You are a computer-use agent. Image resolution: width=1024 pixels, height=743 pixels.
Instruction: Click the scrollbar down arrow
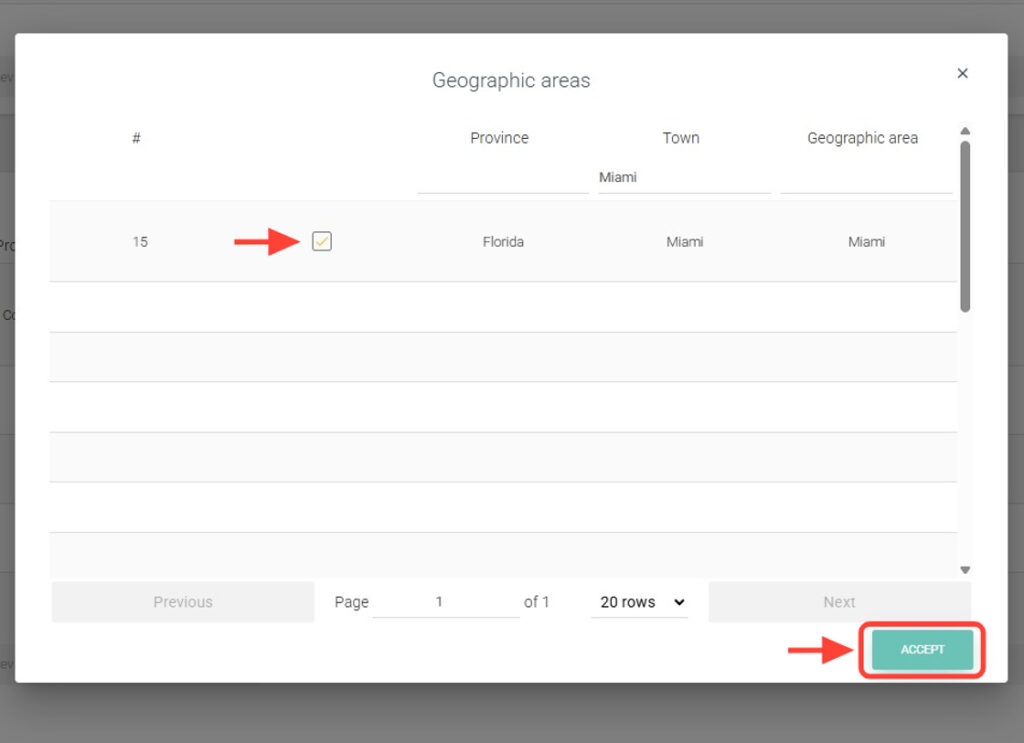965,569
